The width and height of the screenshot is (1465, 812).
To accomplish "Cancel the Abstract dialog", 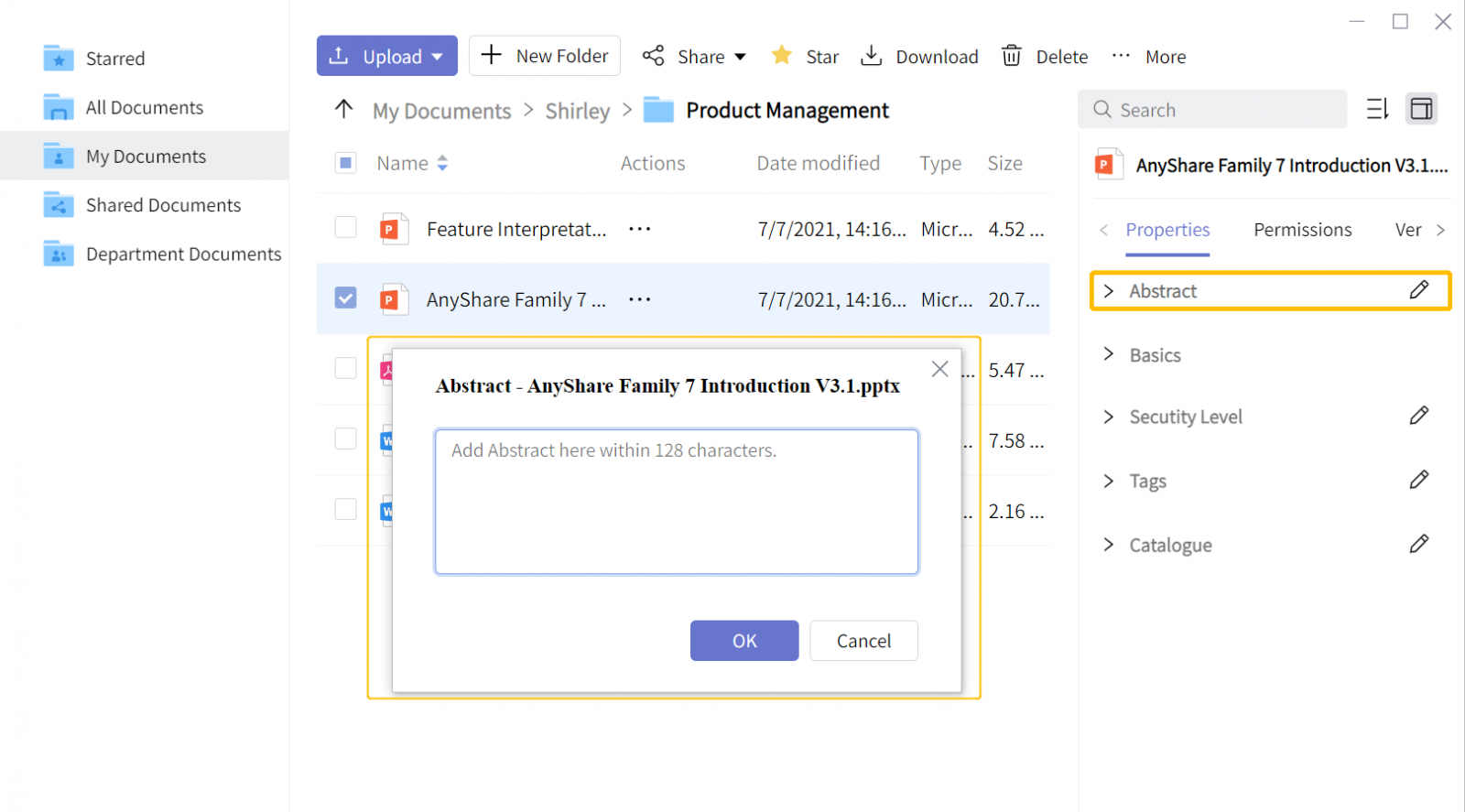I will tap(863, 641).
